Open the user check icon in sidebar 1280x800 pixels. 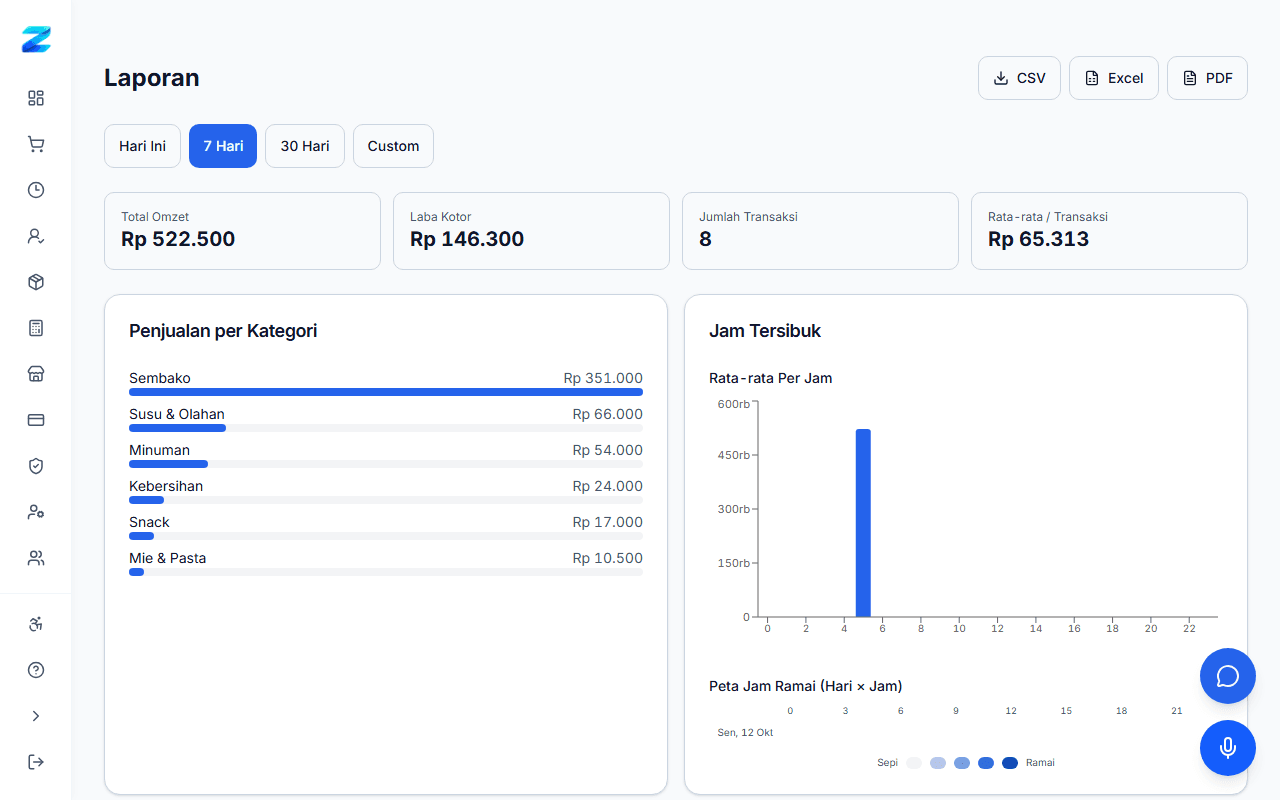pyautogui.click(x=36, y=236)
